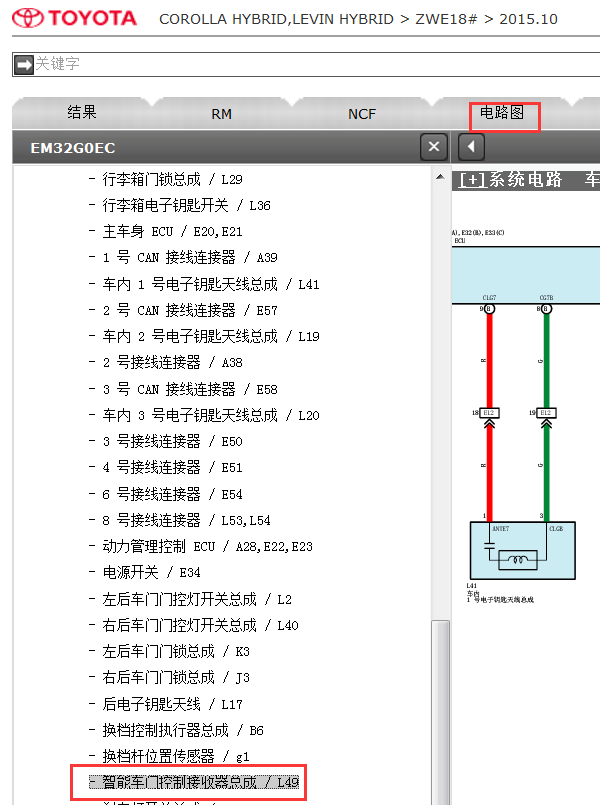600x805 pixels.
Task: Select 2 号 CAN 接线连接器 / E57
Action: click(189, 310)
